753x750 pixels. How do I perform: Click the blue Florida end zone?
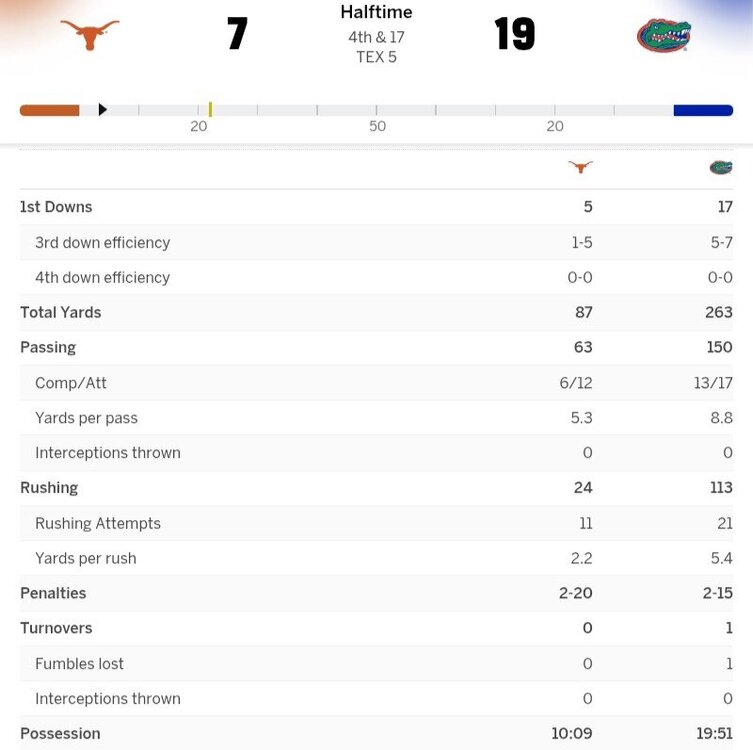pos(703,110)
